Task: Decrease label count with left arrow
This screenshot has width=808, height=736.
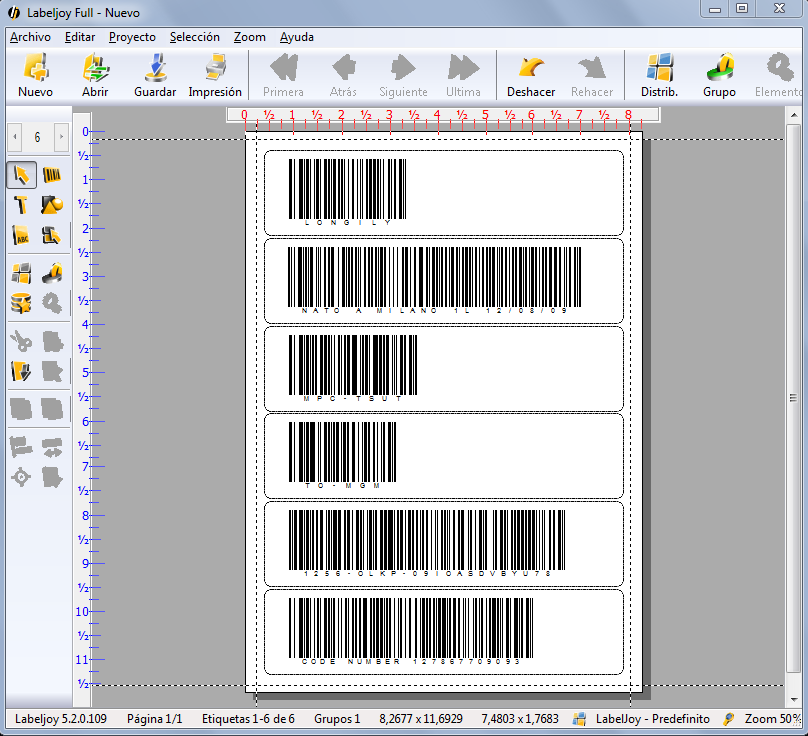Action: [15, 137]
